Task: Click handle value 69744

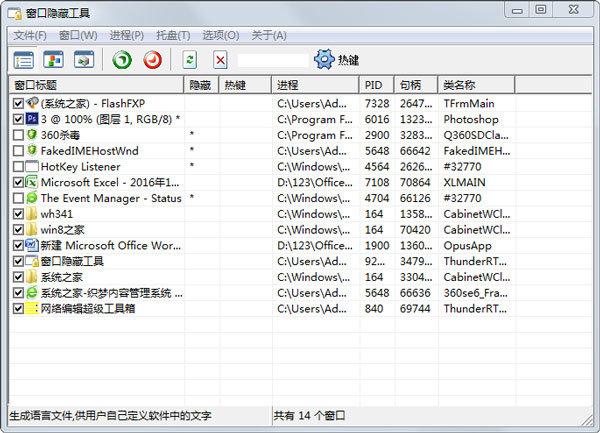Action: click(x=415, y=309)
